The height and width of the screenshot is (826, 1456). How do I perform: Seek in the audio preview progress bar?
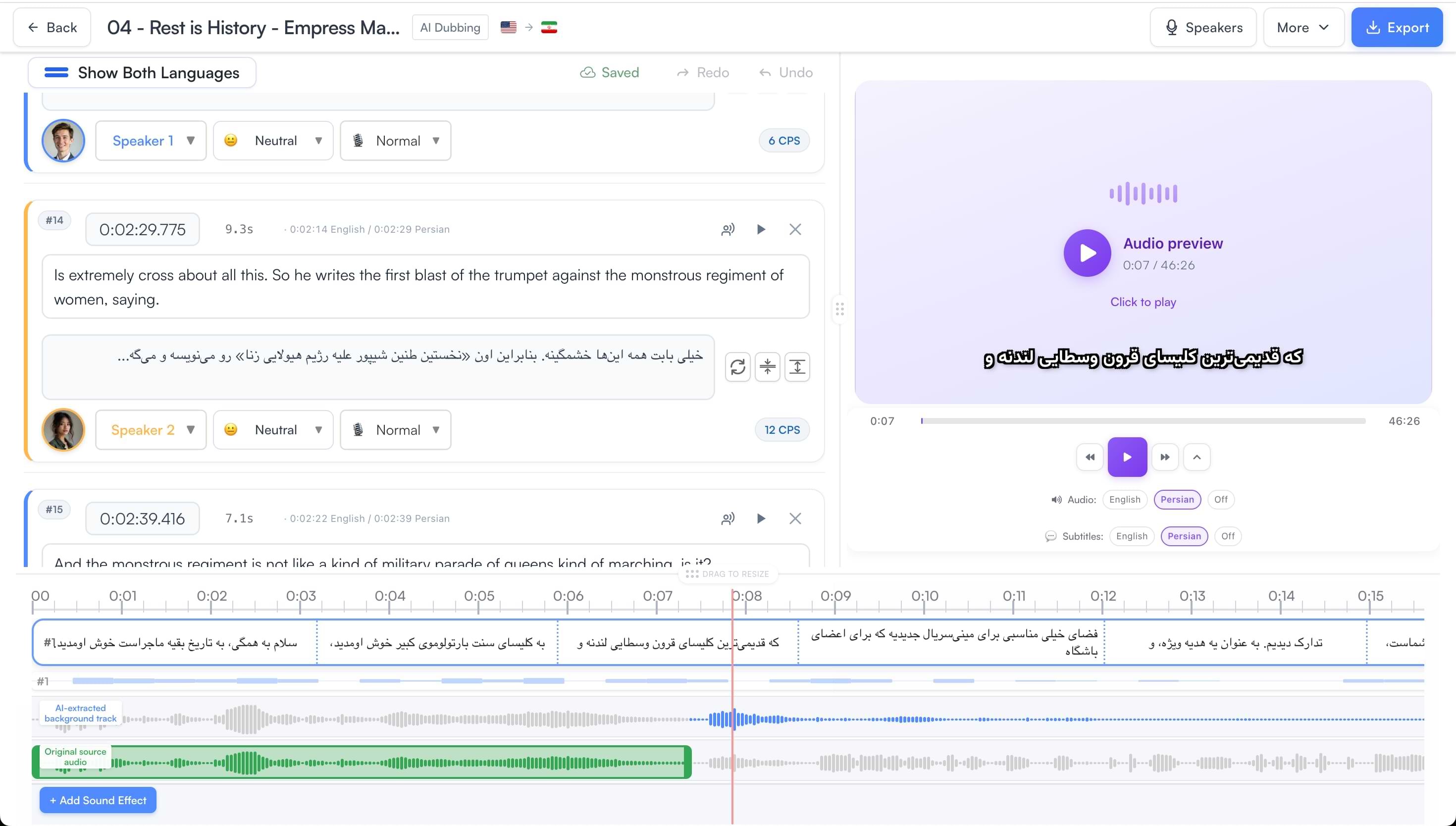[x=1143, y=421]
